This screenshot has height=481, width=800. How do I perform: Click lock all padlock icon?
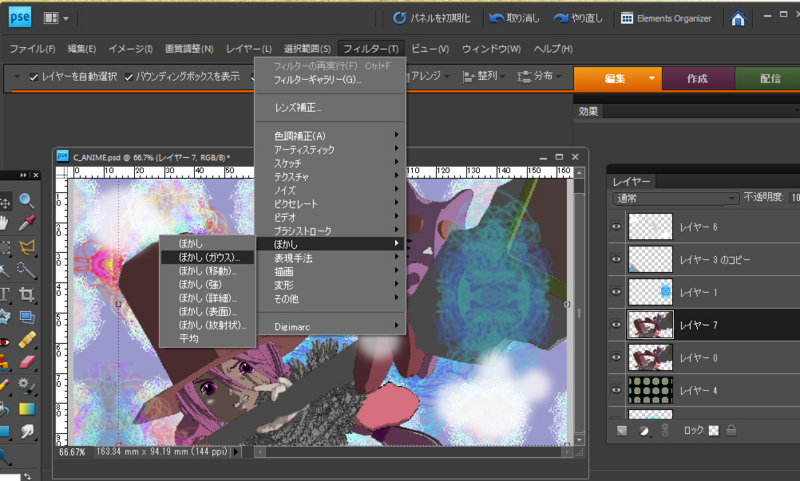(731, 431)
